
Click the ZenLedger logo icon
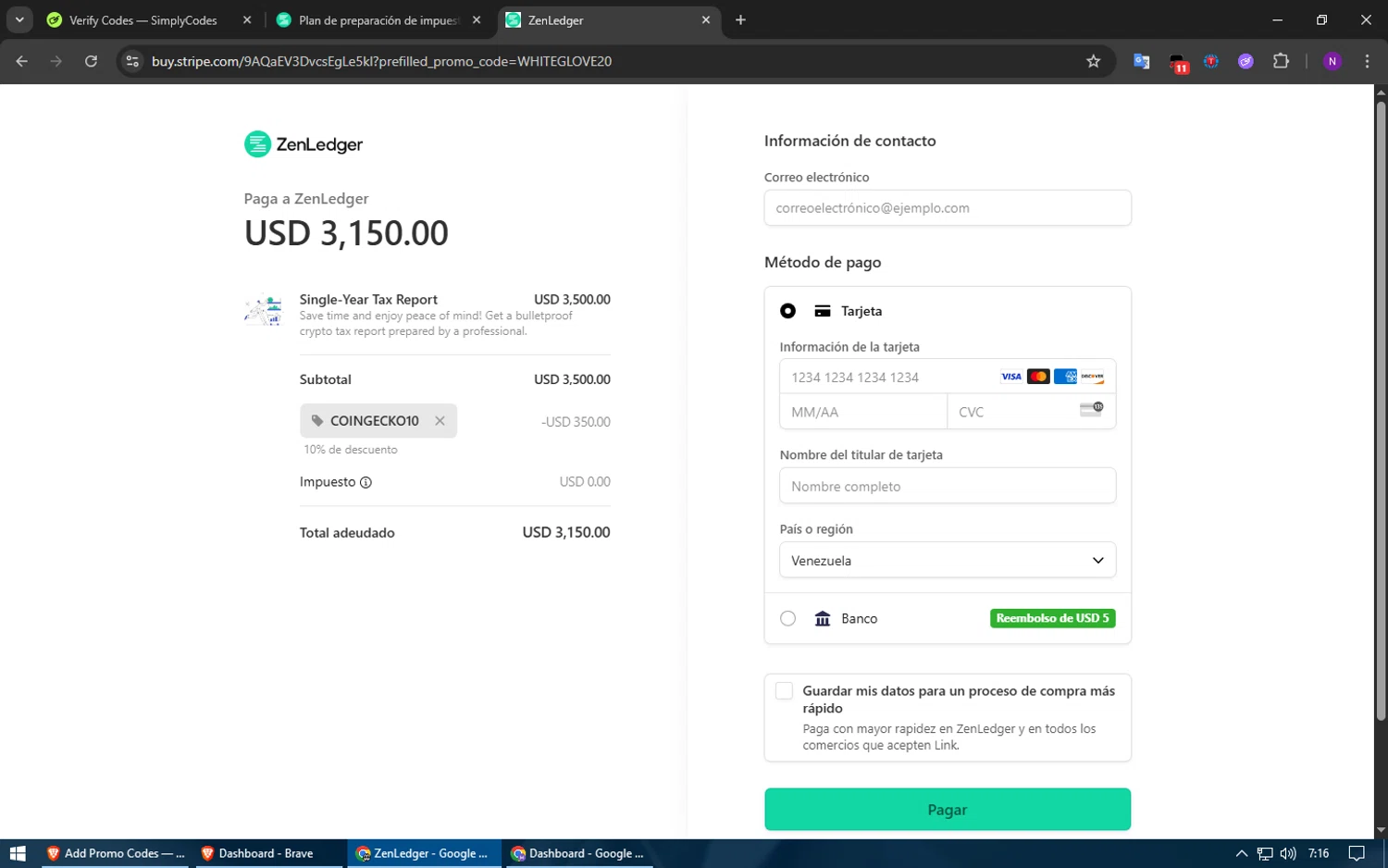tap(257, 144)
